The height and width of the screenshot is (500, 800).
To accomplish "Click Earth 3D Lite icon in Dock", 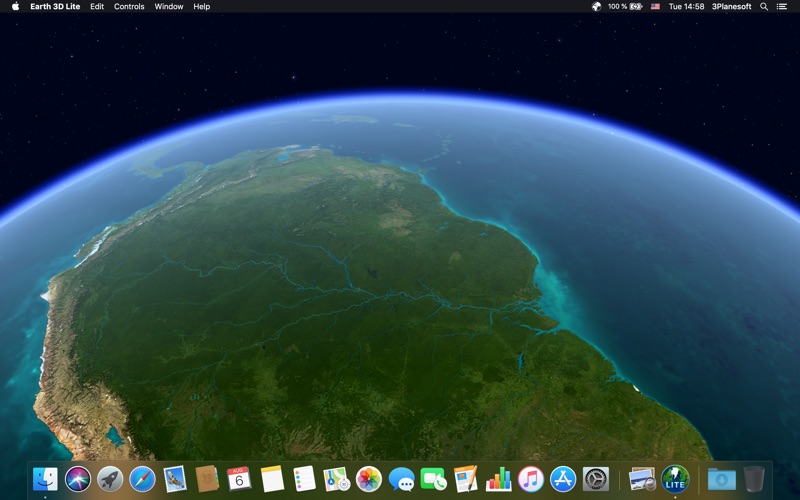I will tap(675, 480).
